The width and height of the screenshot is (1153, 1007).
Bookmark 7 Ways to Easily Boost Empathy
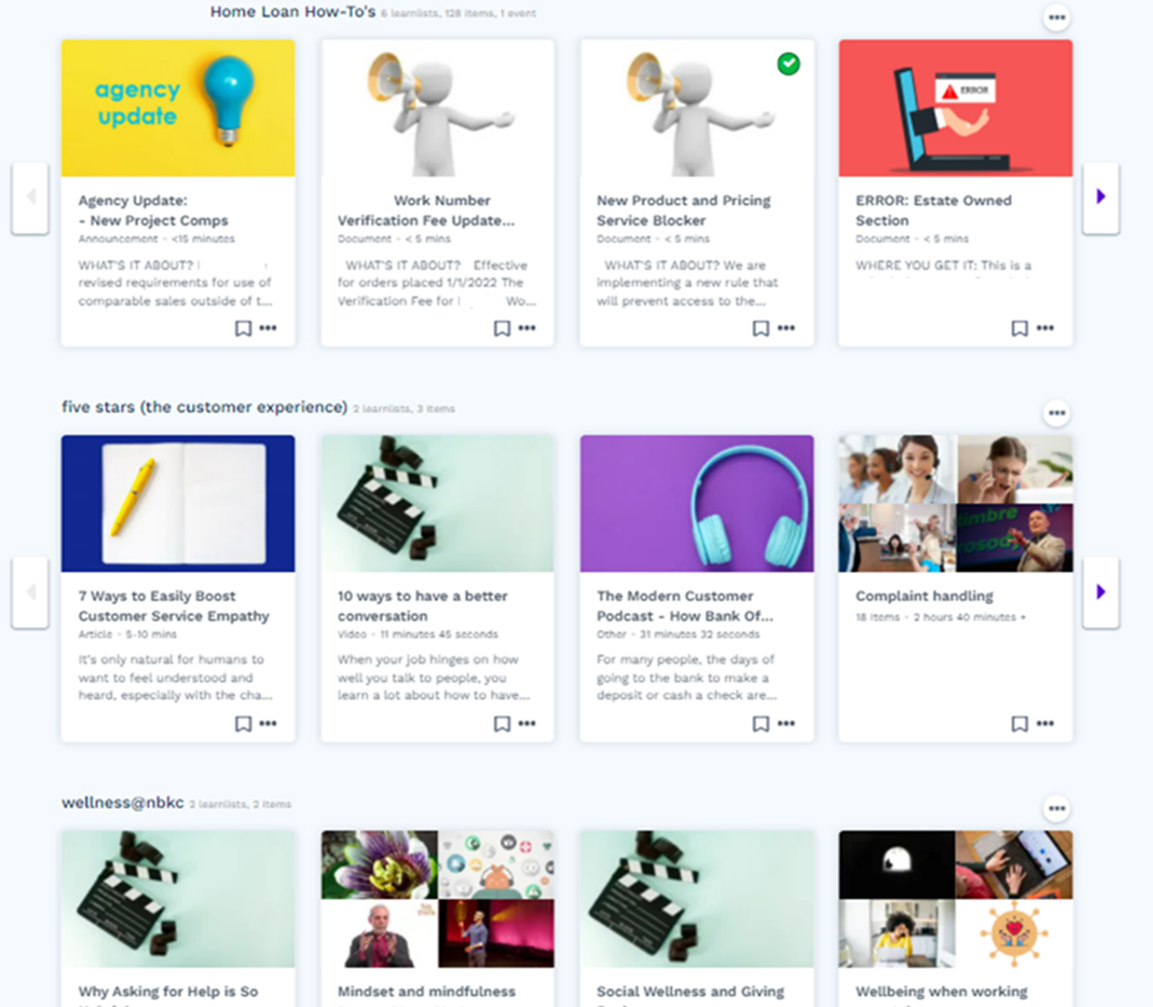pyautogui.click(x=243, y=724)
